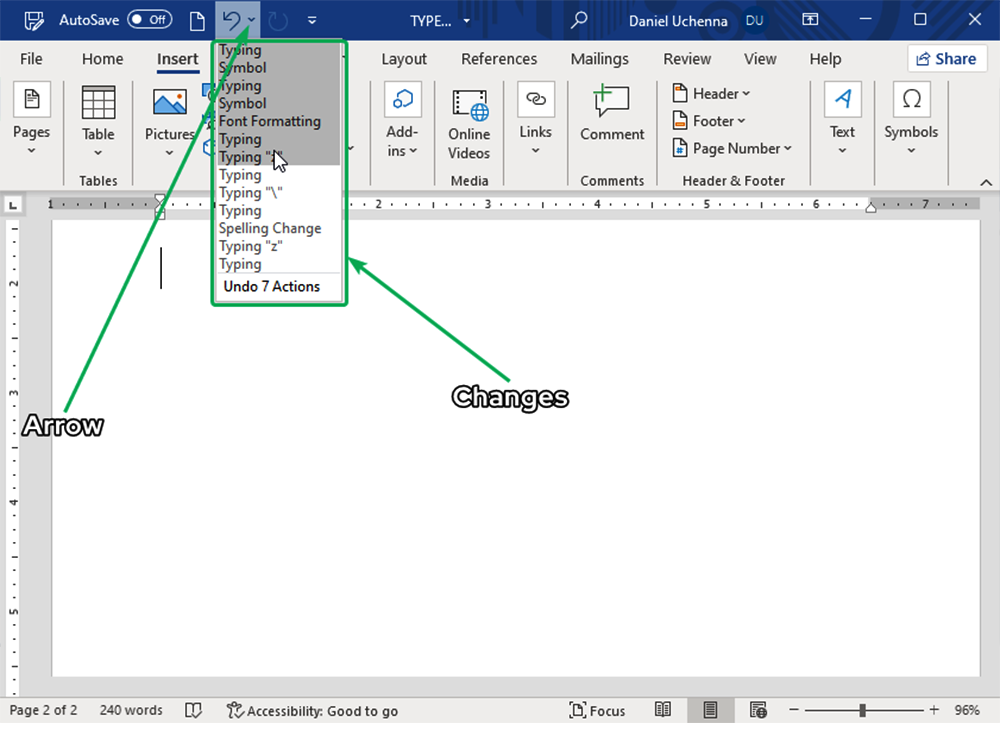
Task: Click the Search magnifier icon
Action: 578,20
